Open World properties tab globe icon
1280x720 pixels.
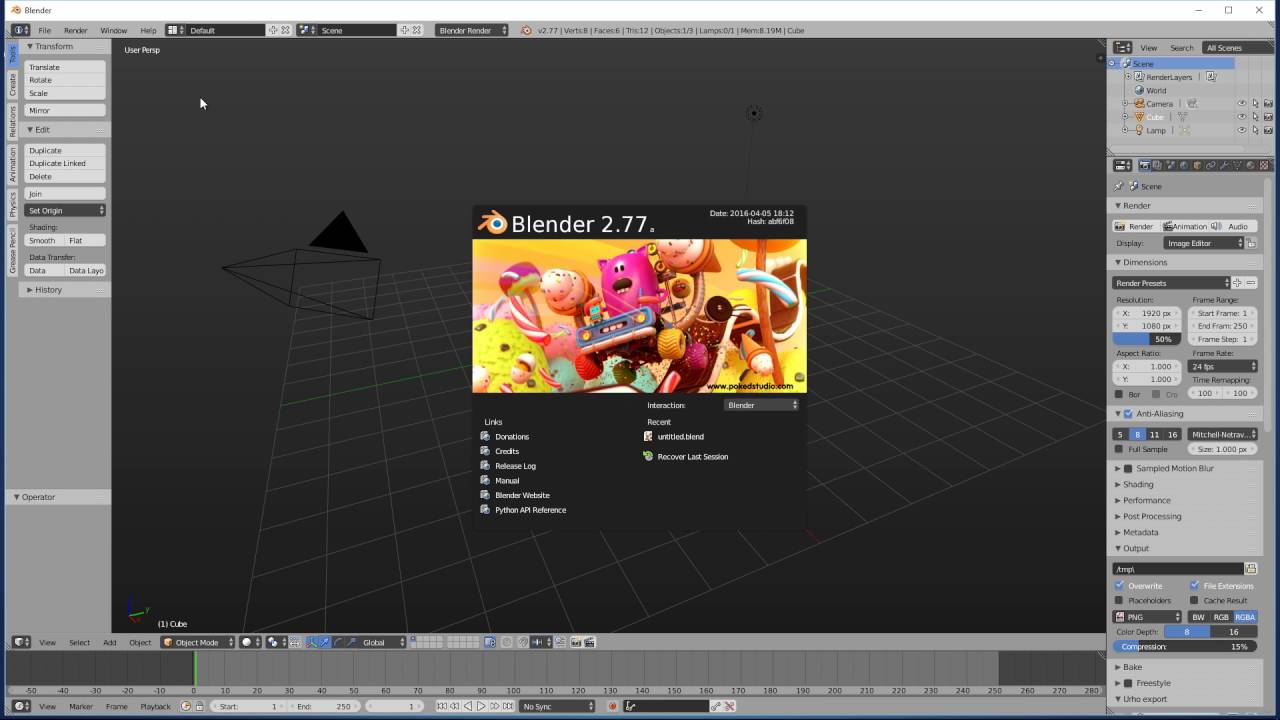[x=1184, y=165]
